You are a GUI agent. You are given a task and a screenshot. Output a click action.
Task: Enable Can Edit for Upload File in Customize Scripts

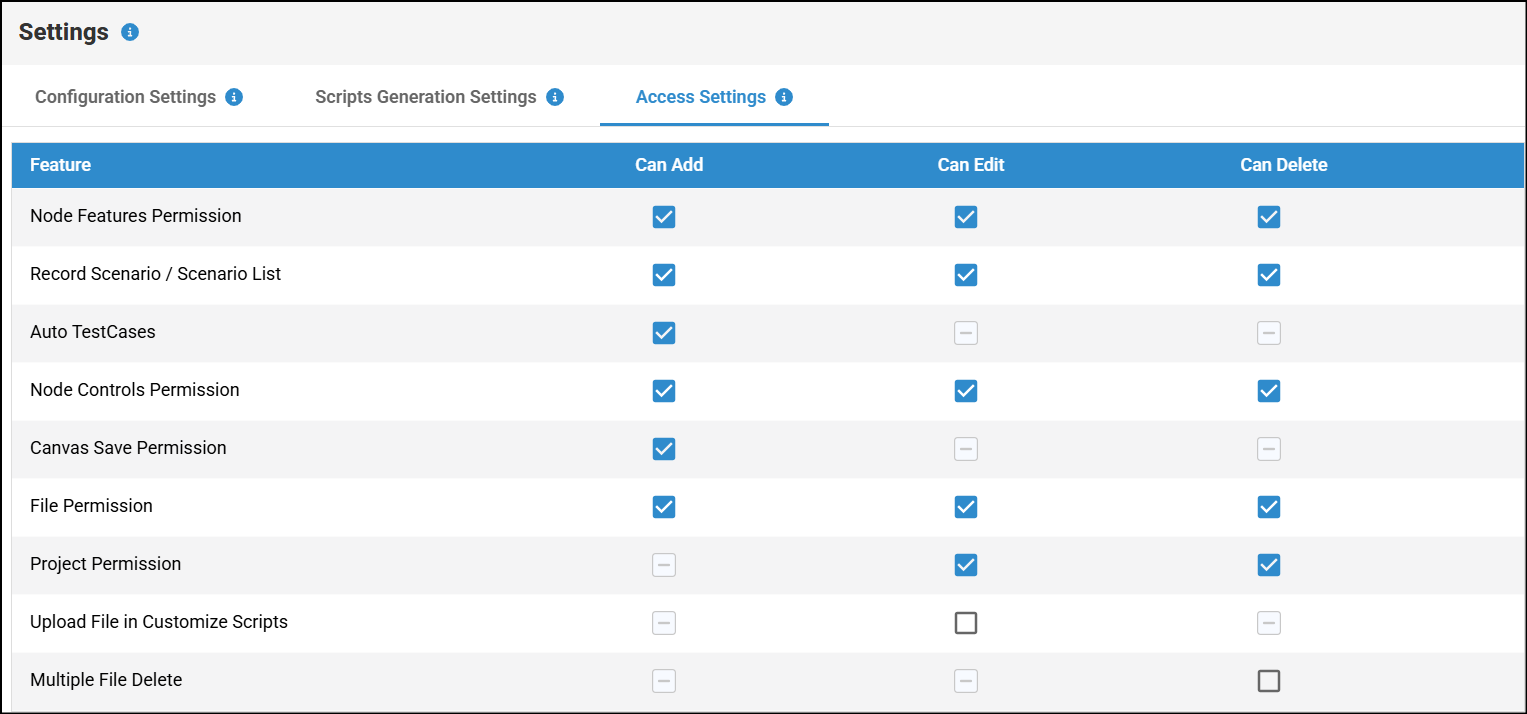coord(966,623)
